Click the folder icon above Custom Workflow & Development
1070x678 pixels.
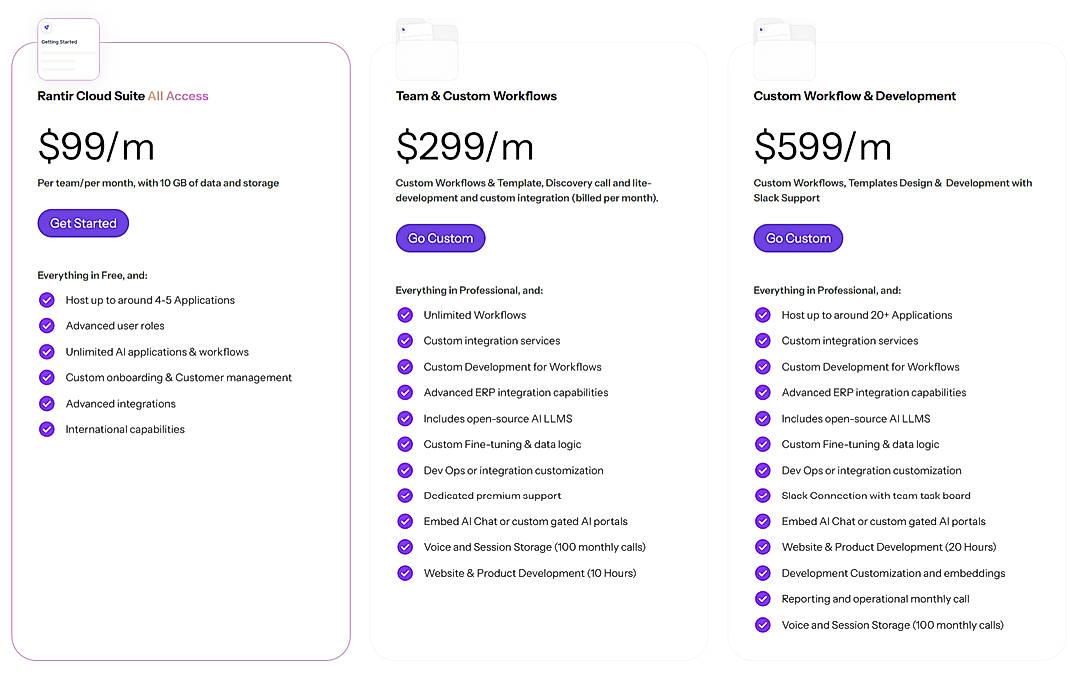pyautogui.click(x=784, y=48)
